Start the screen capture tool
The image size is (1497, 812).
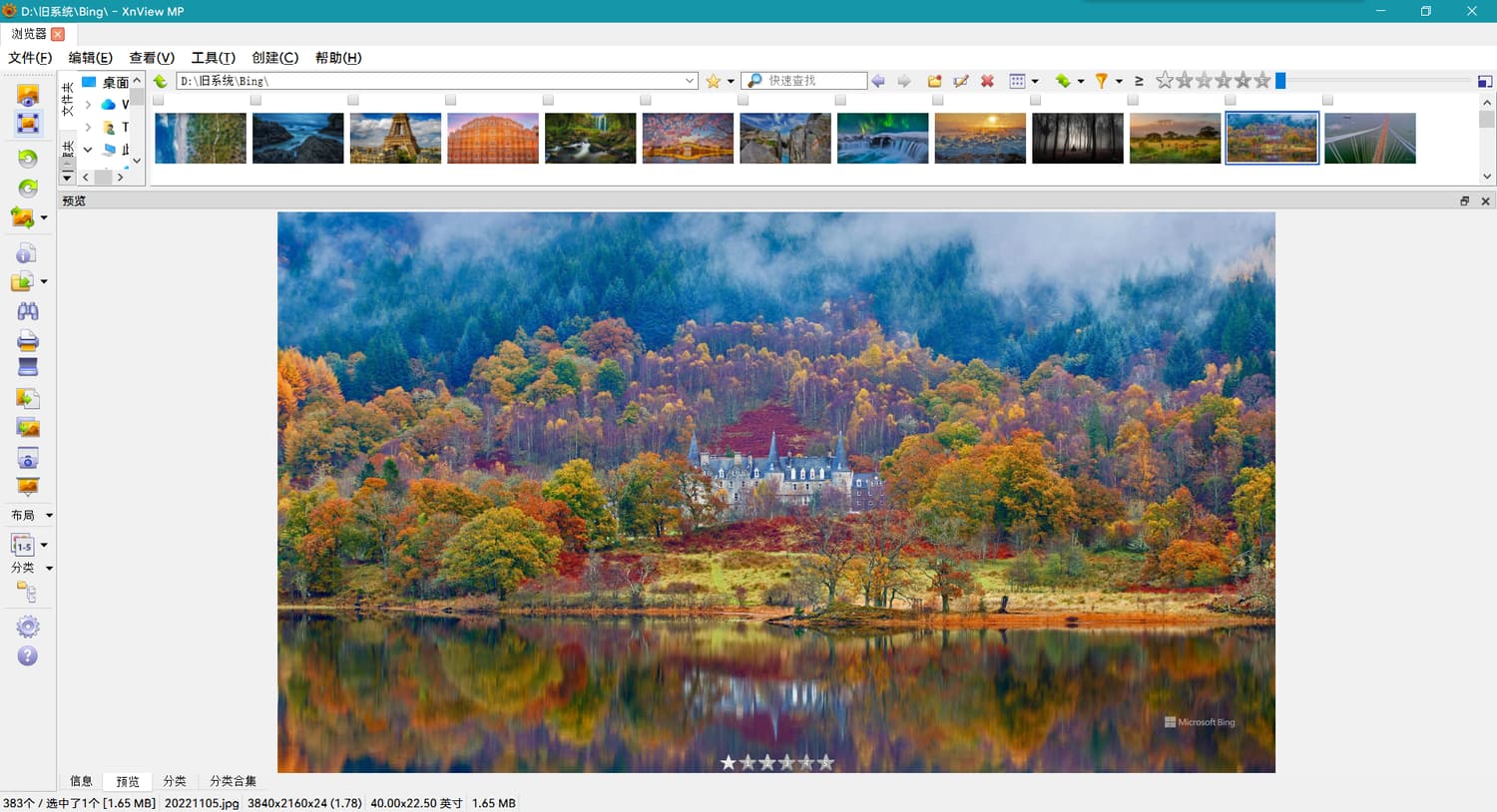click(27, 458)
